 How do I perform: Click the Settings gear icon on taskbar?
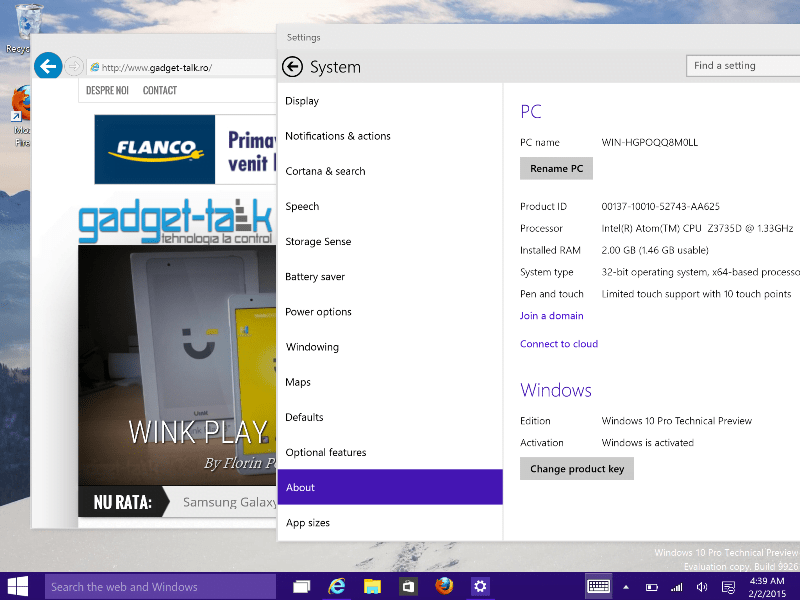(x=480, y=587)
